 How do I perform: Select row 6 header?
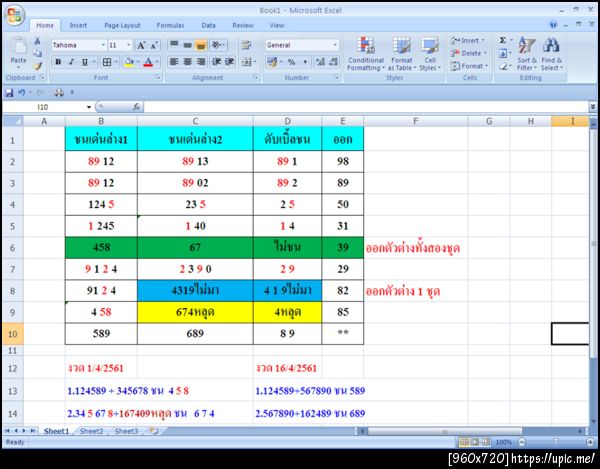click(12, 248)
